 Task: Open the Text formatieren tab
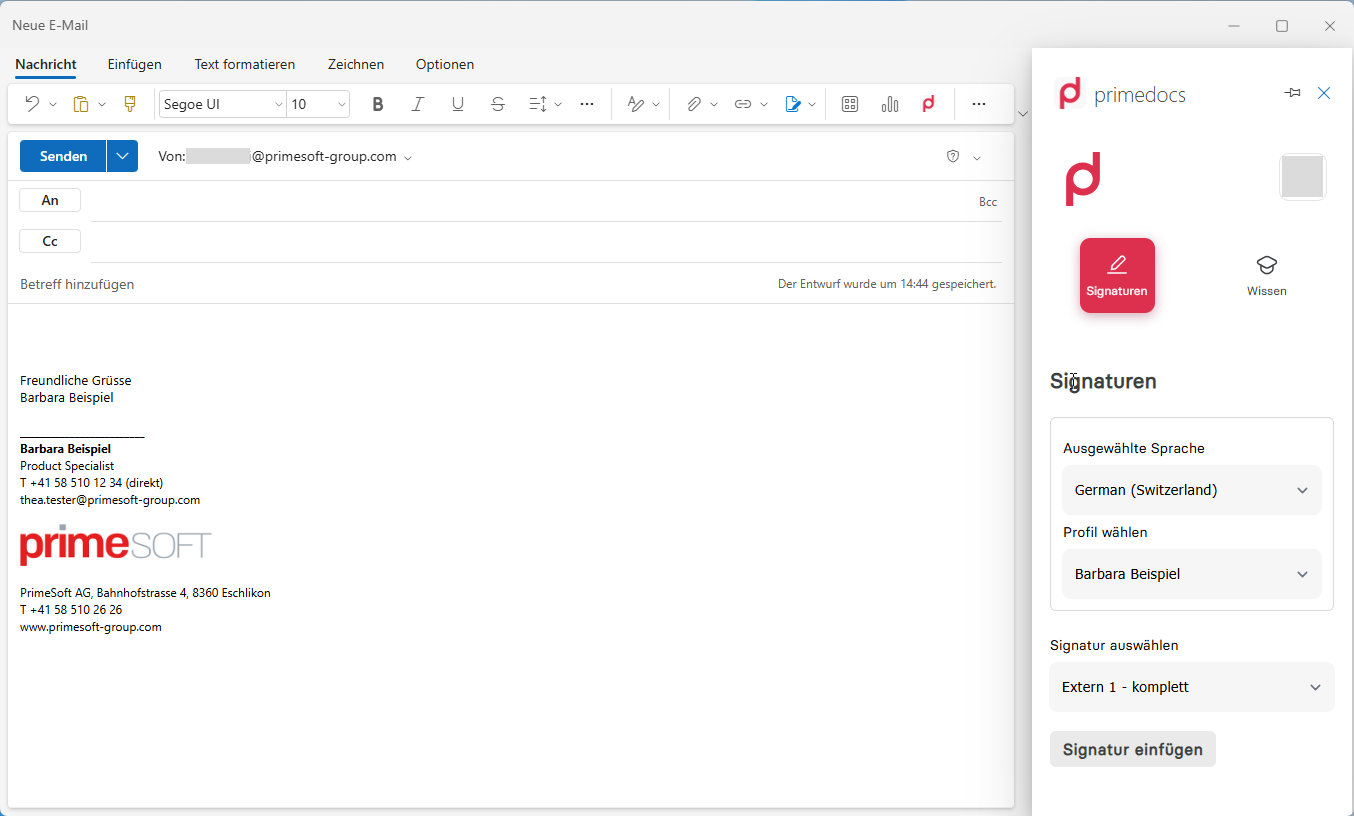tap(245, 64)
